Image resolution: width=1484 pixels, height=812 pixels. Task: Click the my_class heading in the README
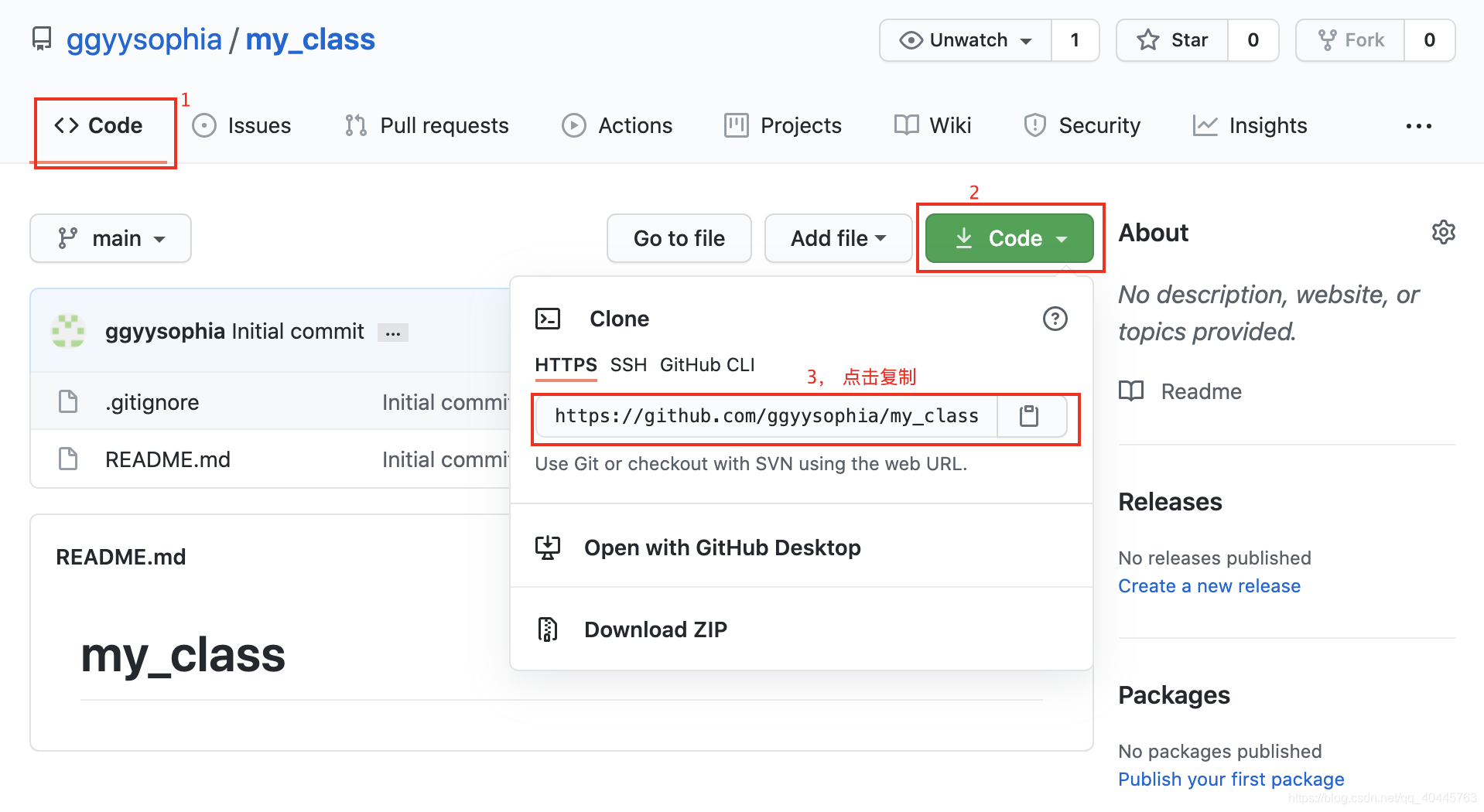click(x=183, y=656)
